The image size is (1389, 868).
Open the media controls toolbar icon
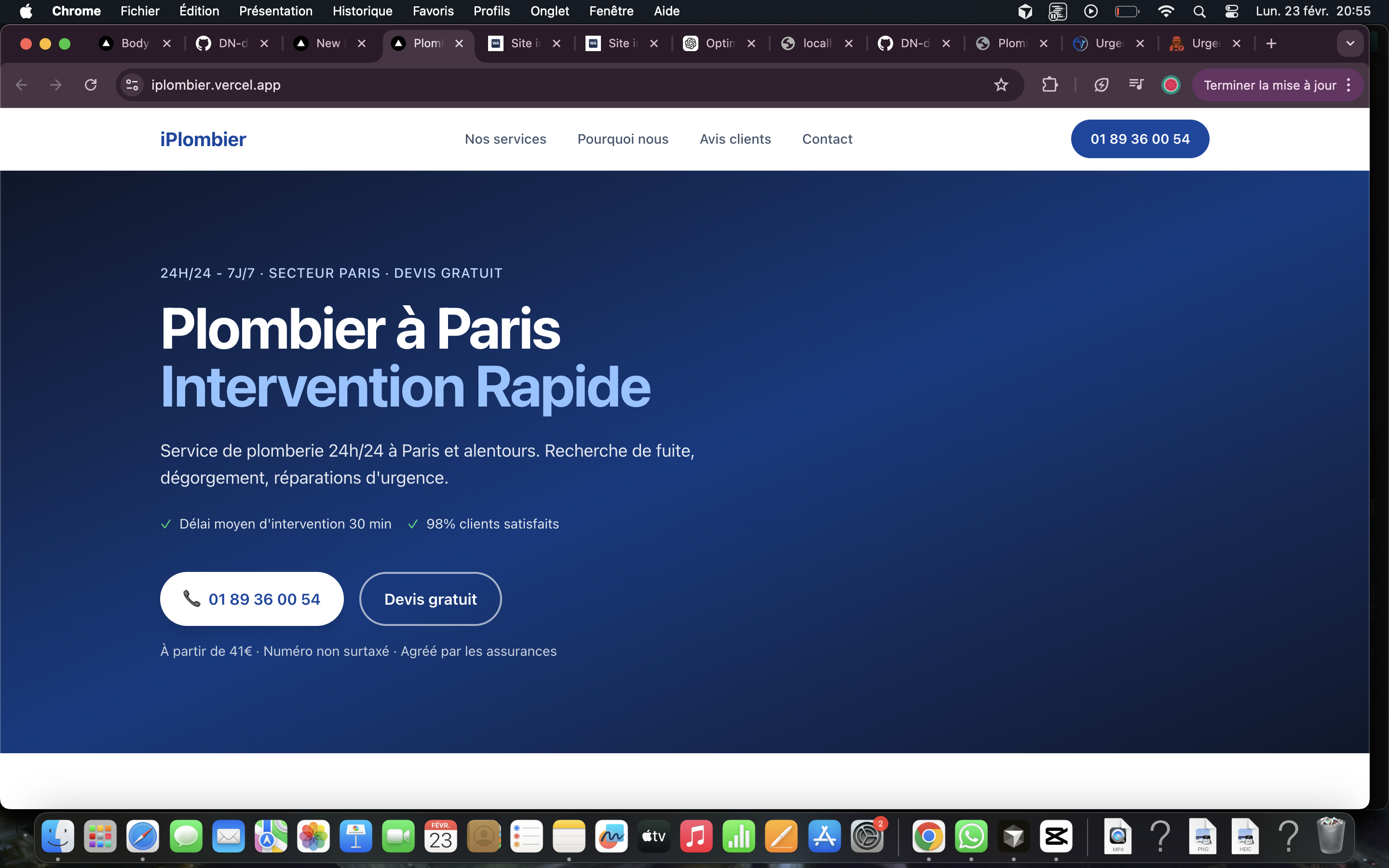1136,85
